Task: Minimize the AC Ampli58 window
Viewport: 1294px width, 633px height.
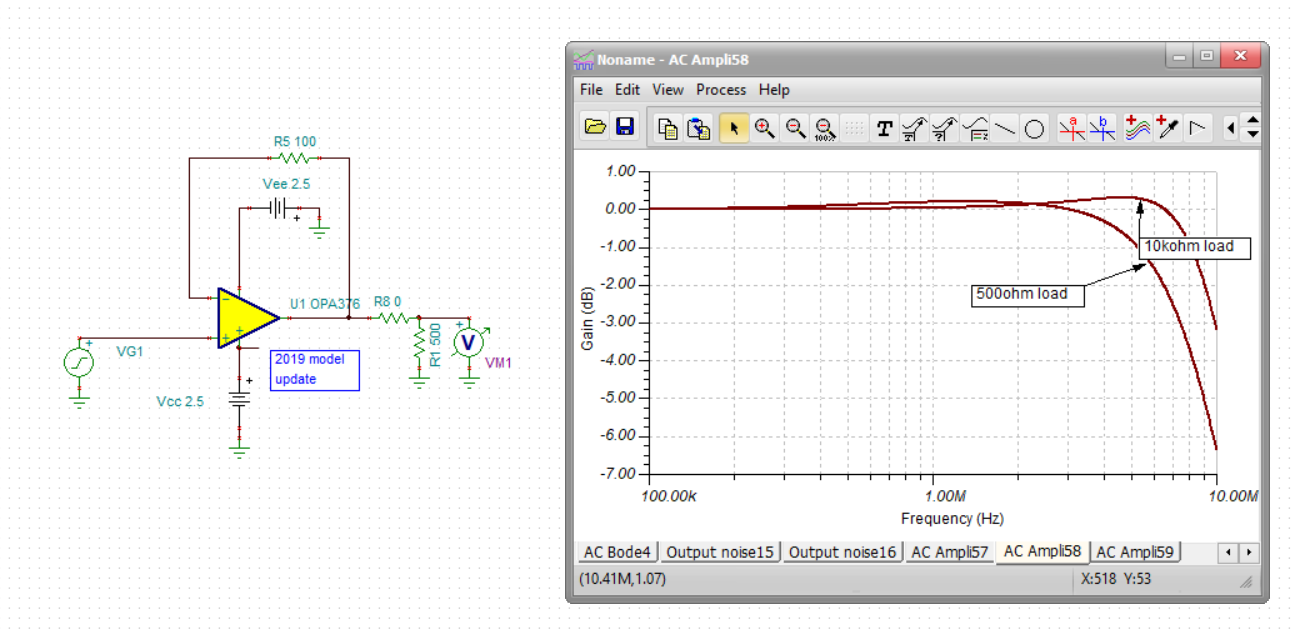Action: 1180,56
